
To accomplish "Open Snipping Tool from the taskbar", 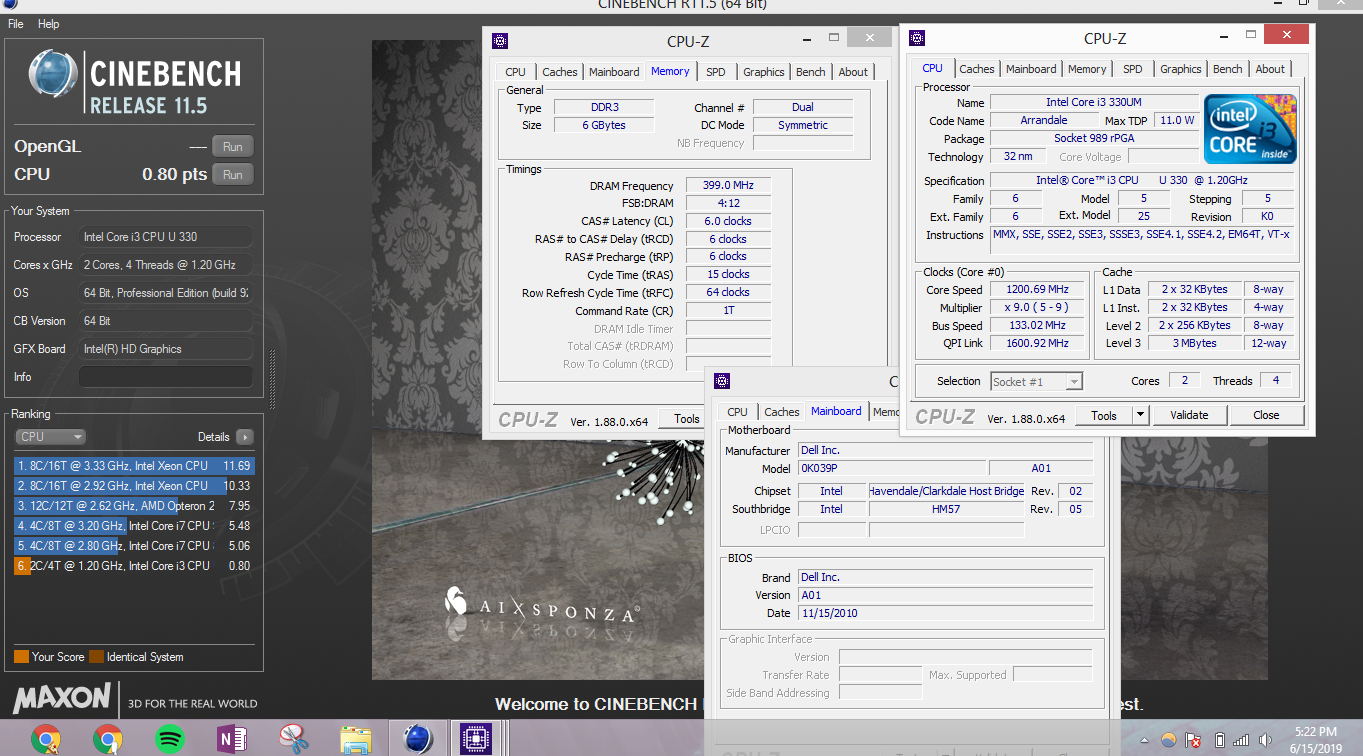I will 294,739.
